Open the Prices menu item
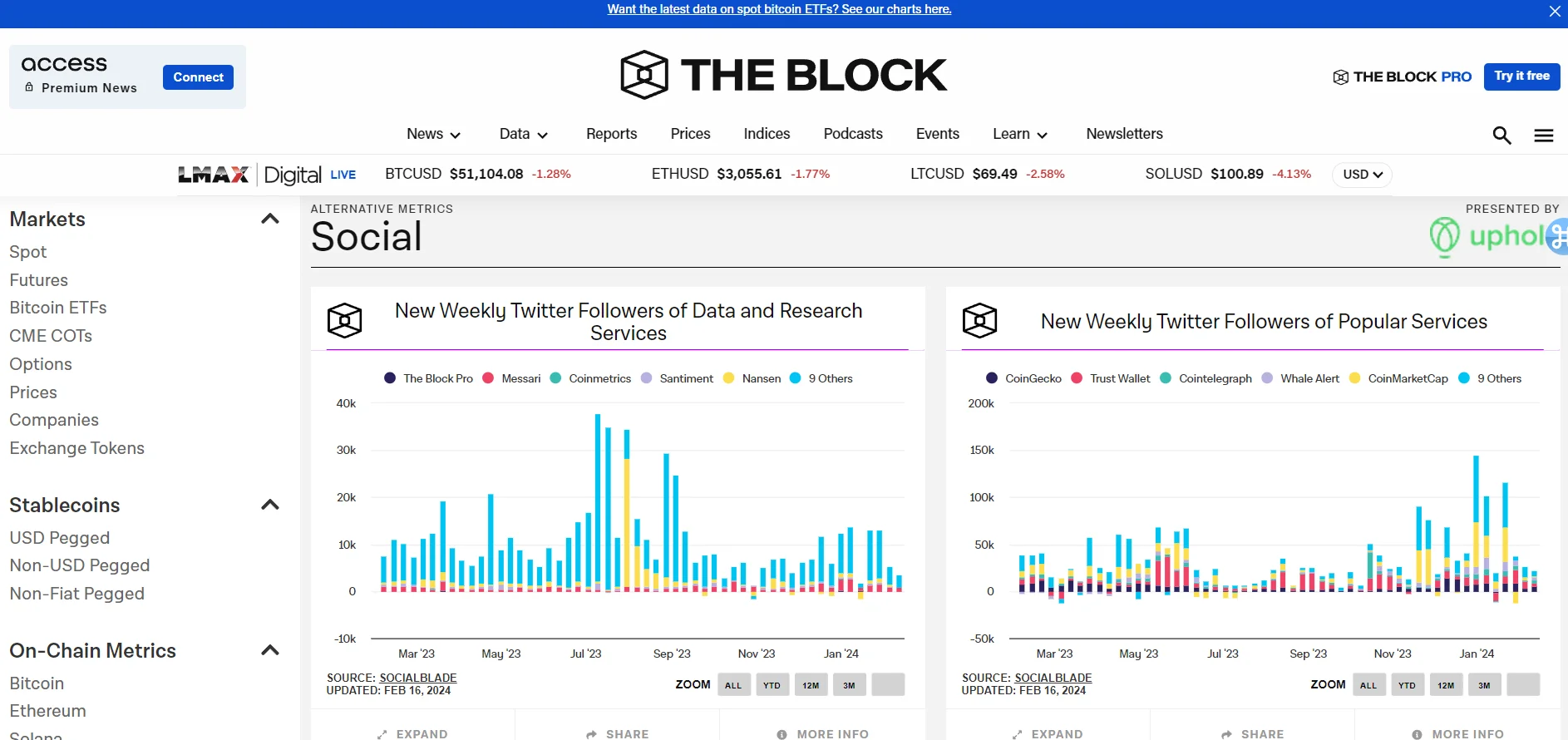This screenshot has width=1568, height=740. [x=691, y=134]
